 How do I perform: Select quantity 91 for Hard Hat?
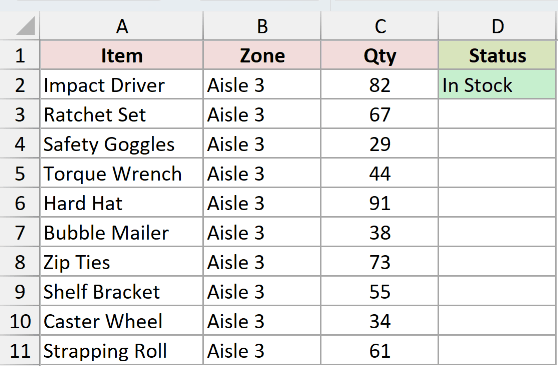[x=380, y=203]
